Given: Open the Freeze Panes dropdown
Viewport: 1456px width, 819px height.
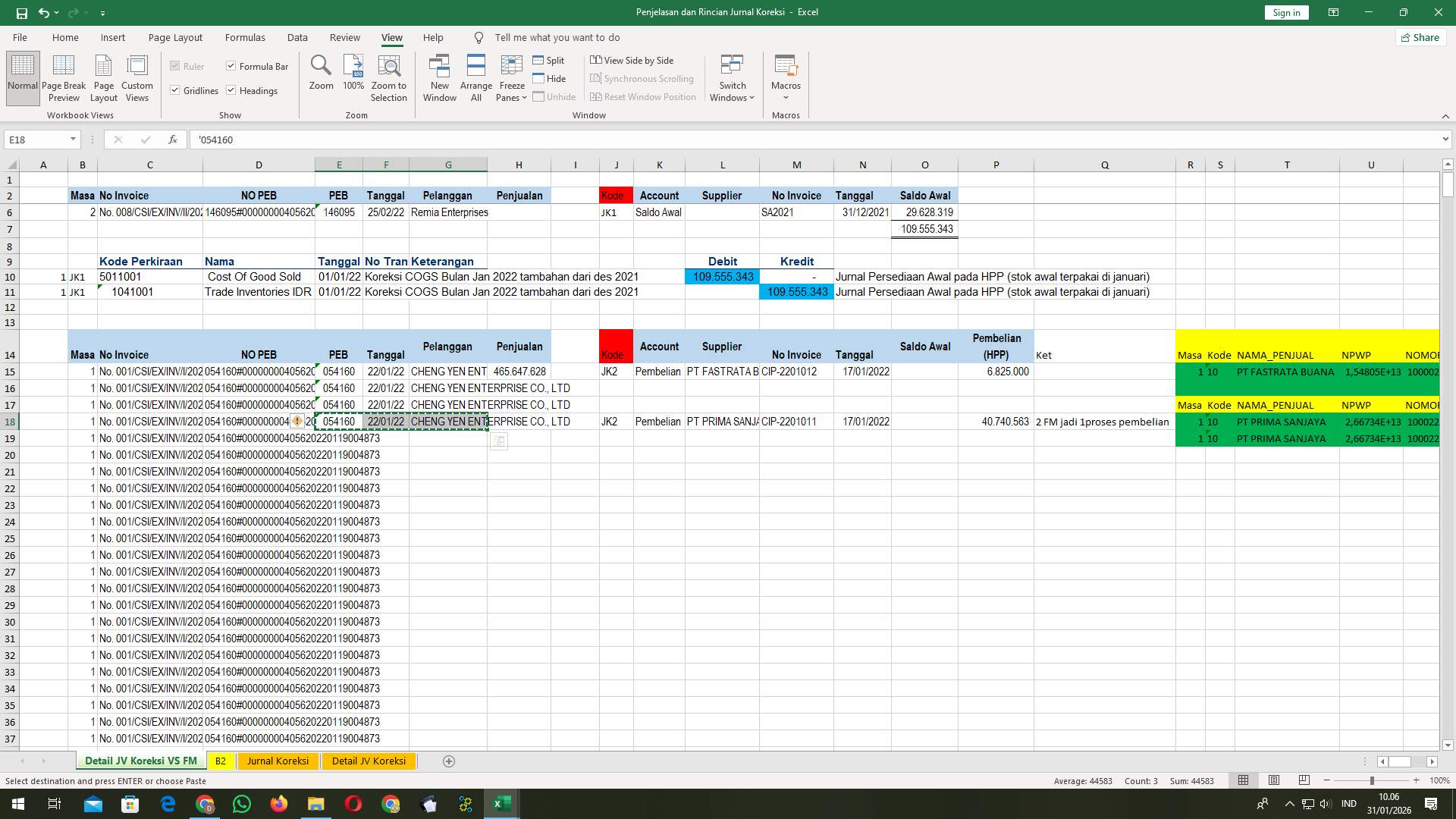Looking at the screenshot, I should pyautogui.click(x=511, y=78).
